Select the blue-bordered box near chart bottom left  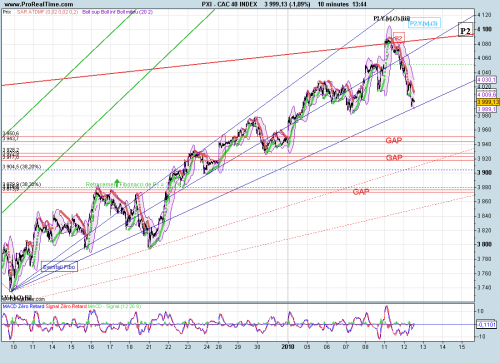click(60, 267)
